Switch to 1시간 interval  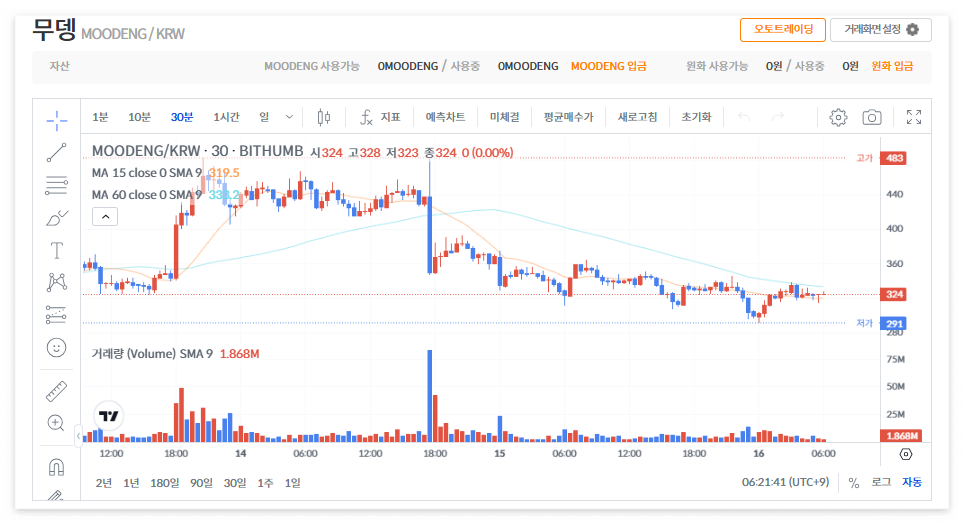(x=226, y=117)
